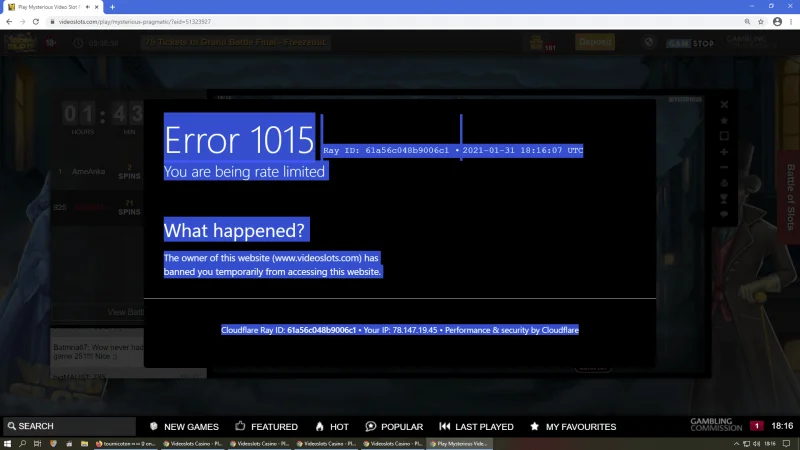Click the volume icon in system tray
800x450 pixels.
point(756,444)
